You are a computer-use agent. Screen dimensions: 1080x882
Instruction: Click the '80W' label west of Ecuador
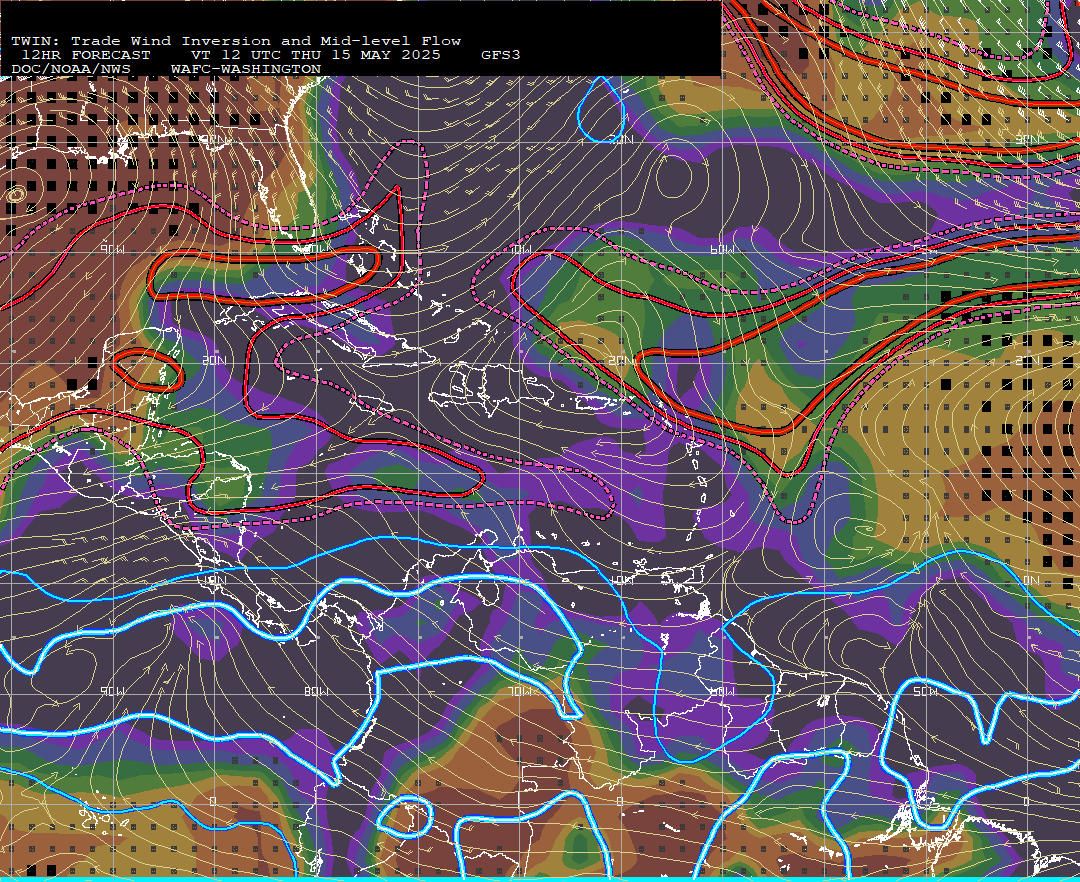pyautogui.click(x=316, y=691)
